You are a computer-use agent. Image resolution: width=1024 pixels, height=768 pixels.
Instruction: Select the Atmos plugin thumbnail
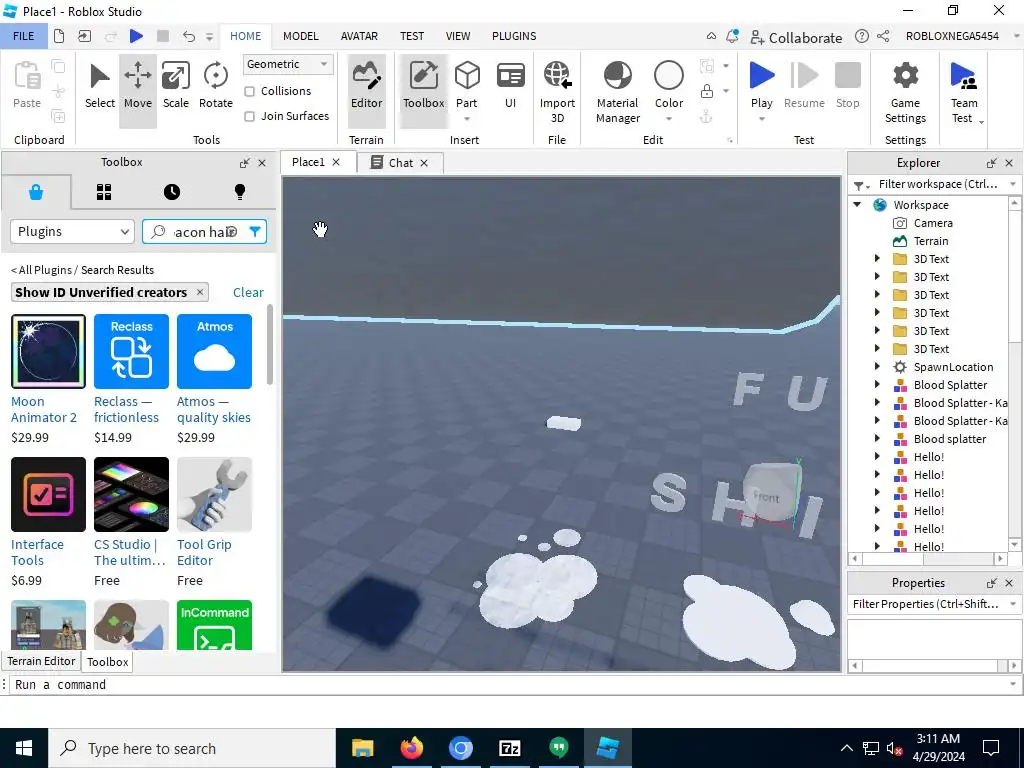click(x=214, y=351)
